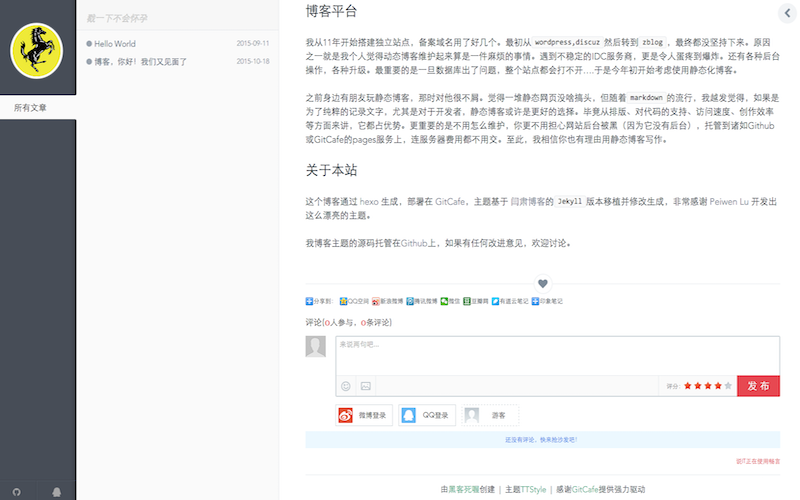Open the emoji picker in comment box

click(x=346, y=386)
